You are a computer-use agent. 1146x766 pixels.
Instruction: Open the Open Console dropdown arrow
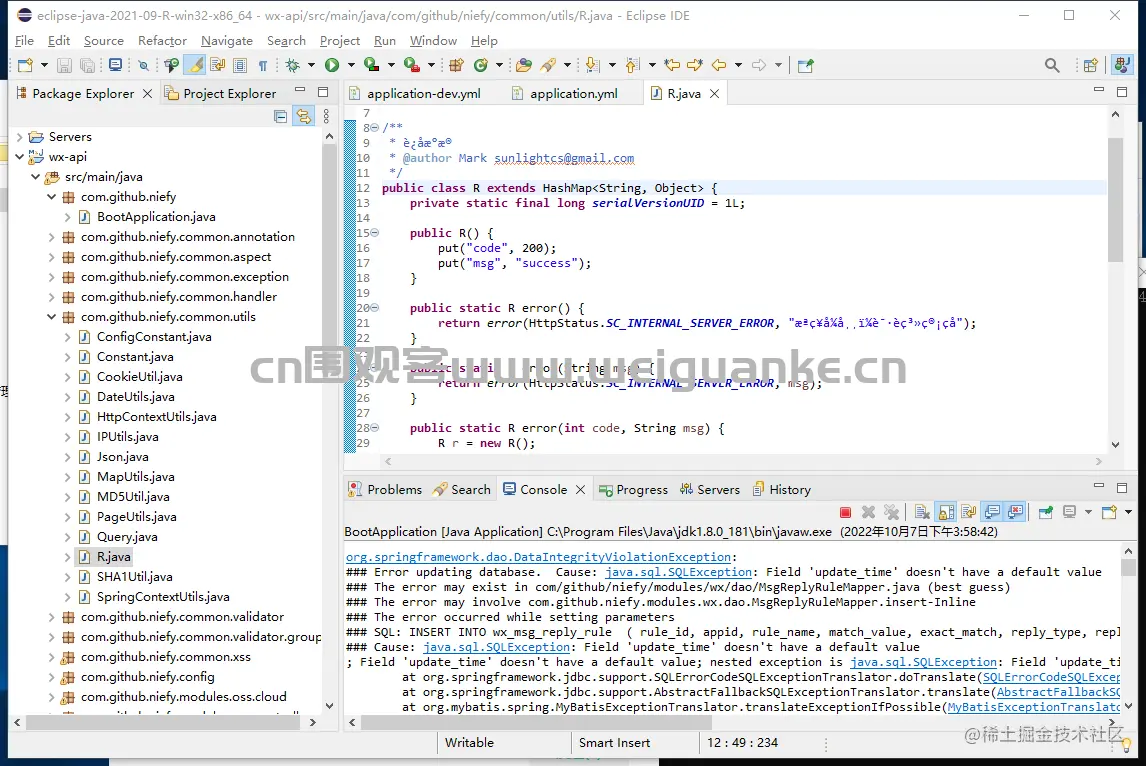pos(1128,512)
